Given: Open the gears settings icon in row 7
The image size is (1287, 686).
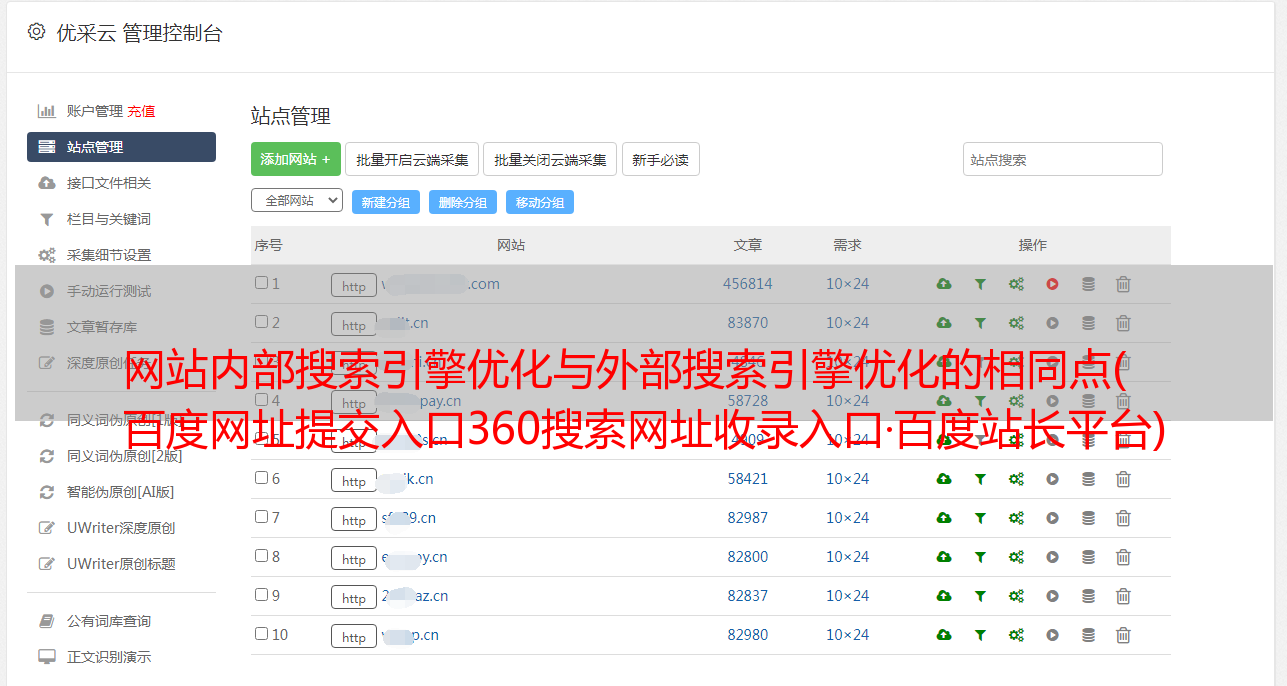Looking at the screenshot, I should (1016, 518).
